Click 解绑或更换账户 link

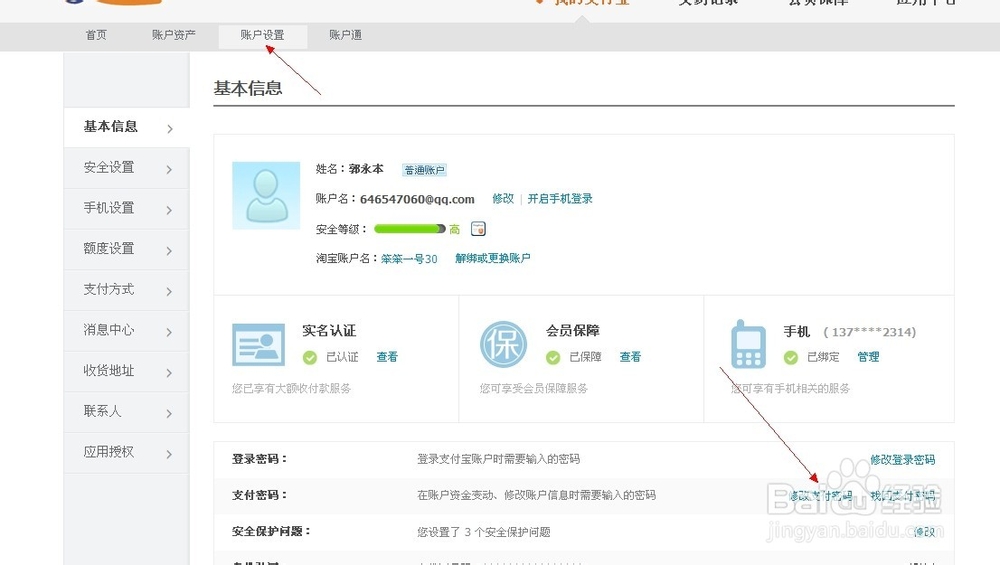[x=492, y=258]
